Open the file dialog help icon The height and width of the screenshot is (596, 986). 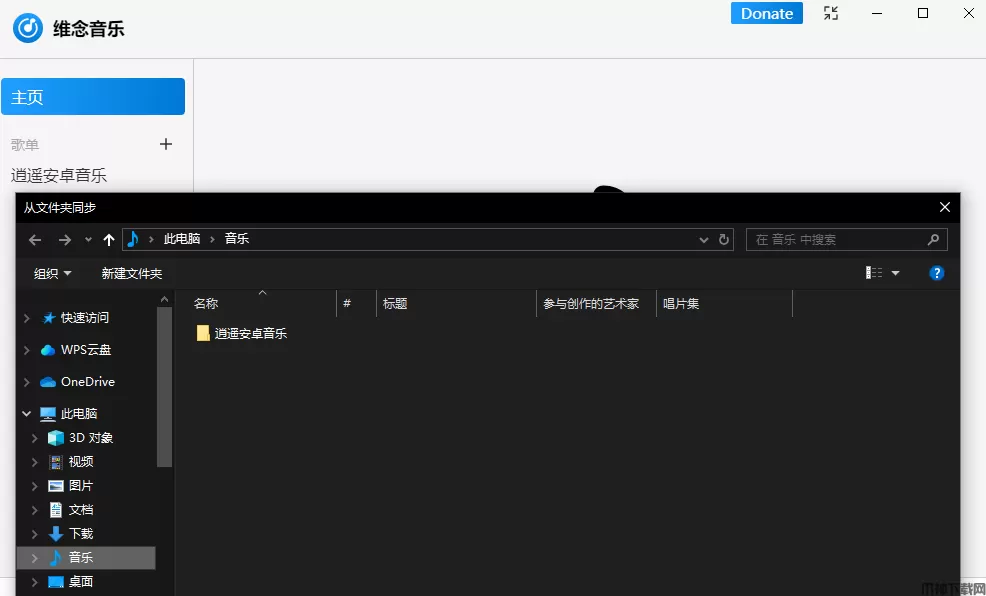[937, 273]
